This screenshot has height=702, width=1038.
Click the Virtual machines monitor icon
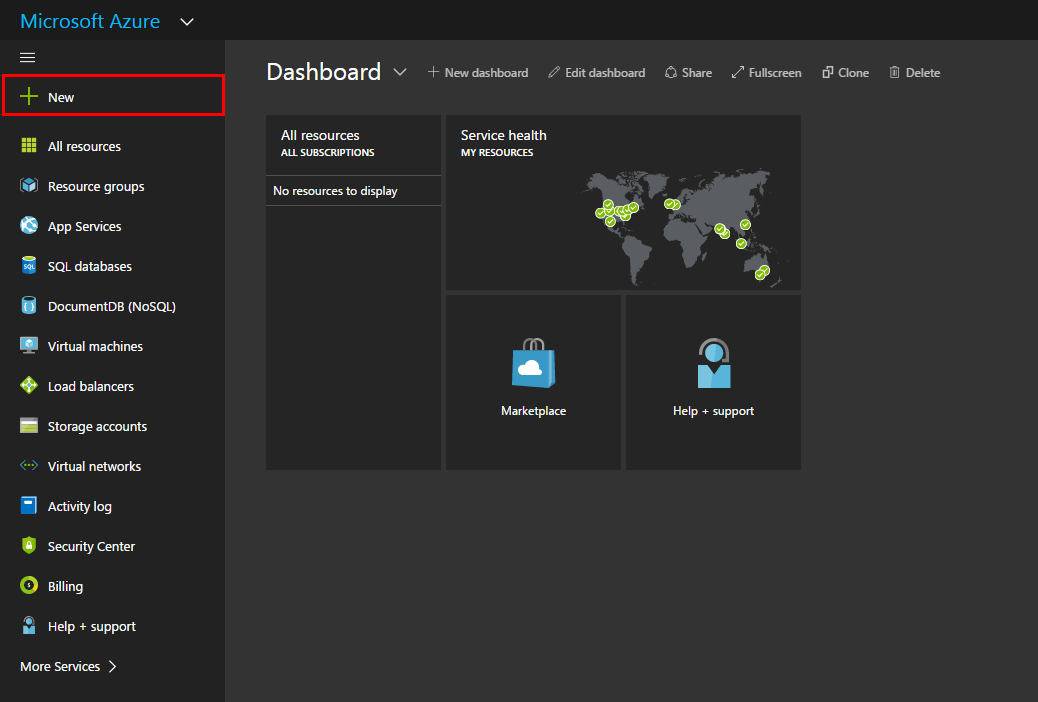[x=28, y=346]
